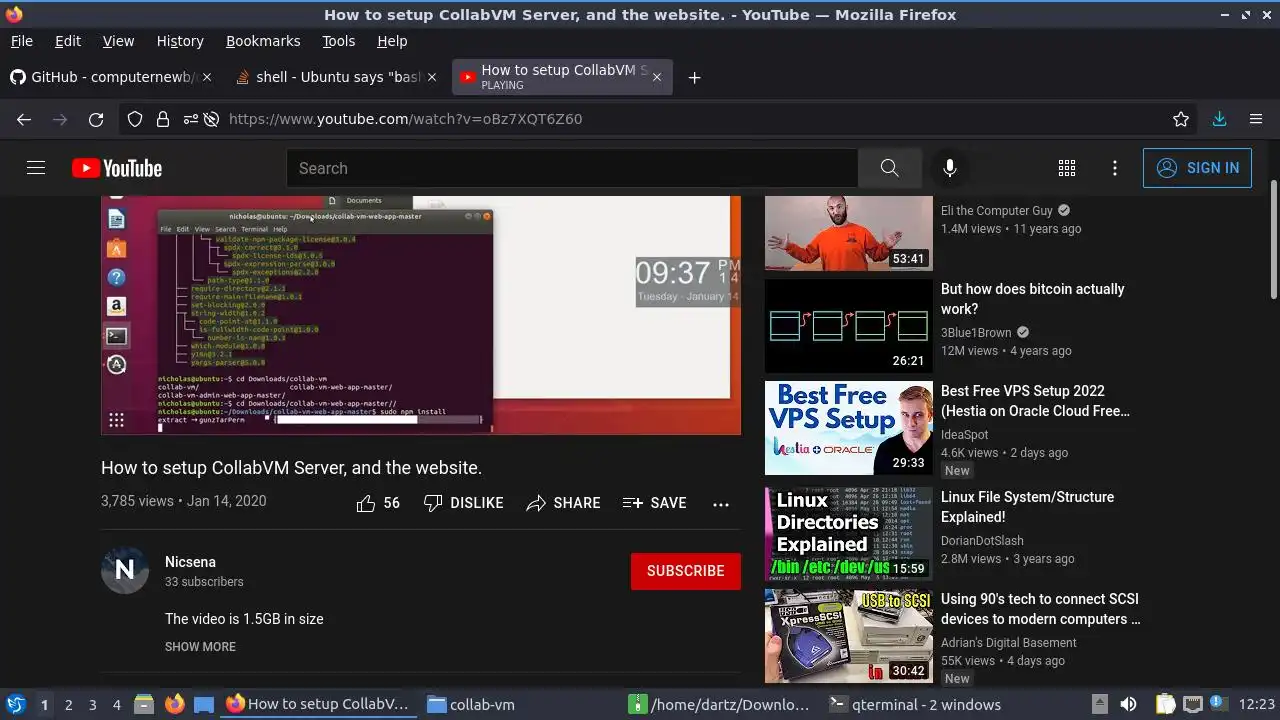Bookmark this page with star icon
Screen dimensions: 1280x720
point(1181,119)
